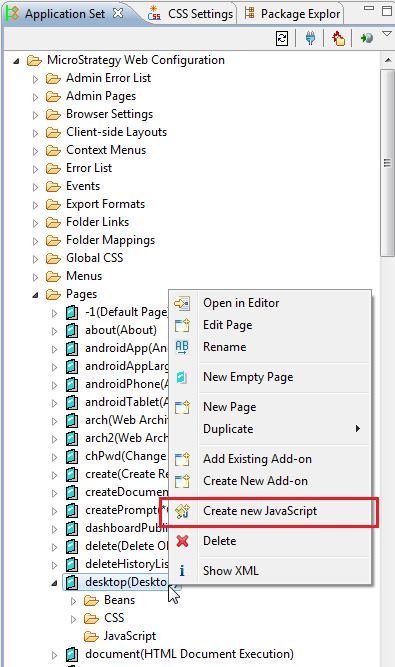Collapse the Pages folder
Viewport: 395px width, 667px height.
click(x=35, y=295)
